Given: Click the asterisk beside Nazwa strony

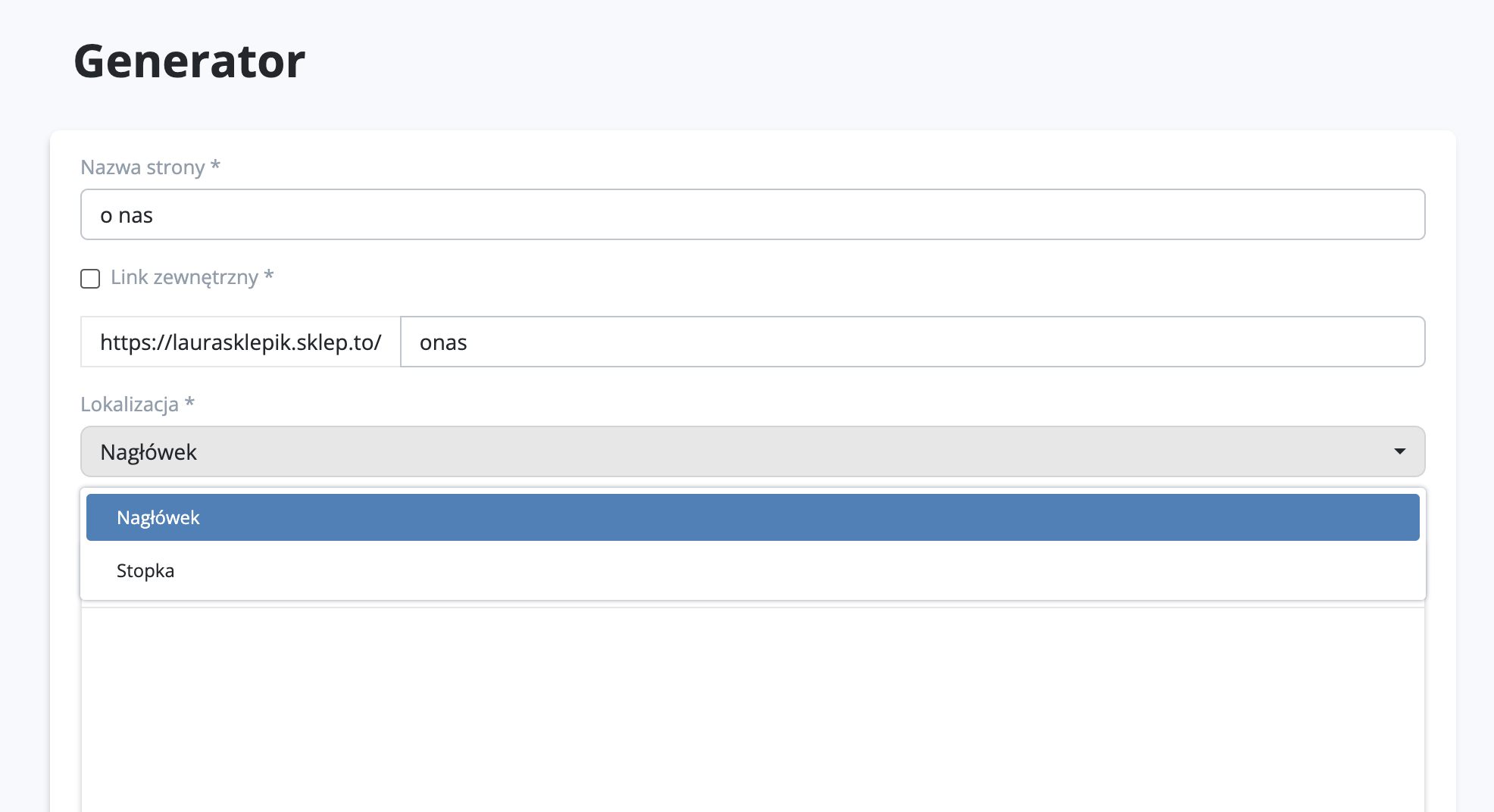Looking at the screenshot, I should click(x=215, y=165).
